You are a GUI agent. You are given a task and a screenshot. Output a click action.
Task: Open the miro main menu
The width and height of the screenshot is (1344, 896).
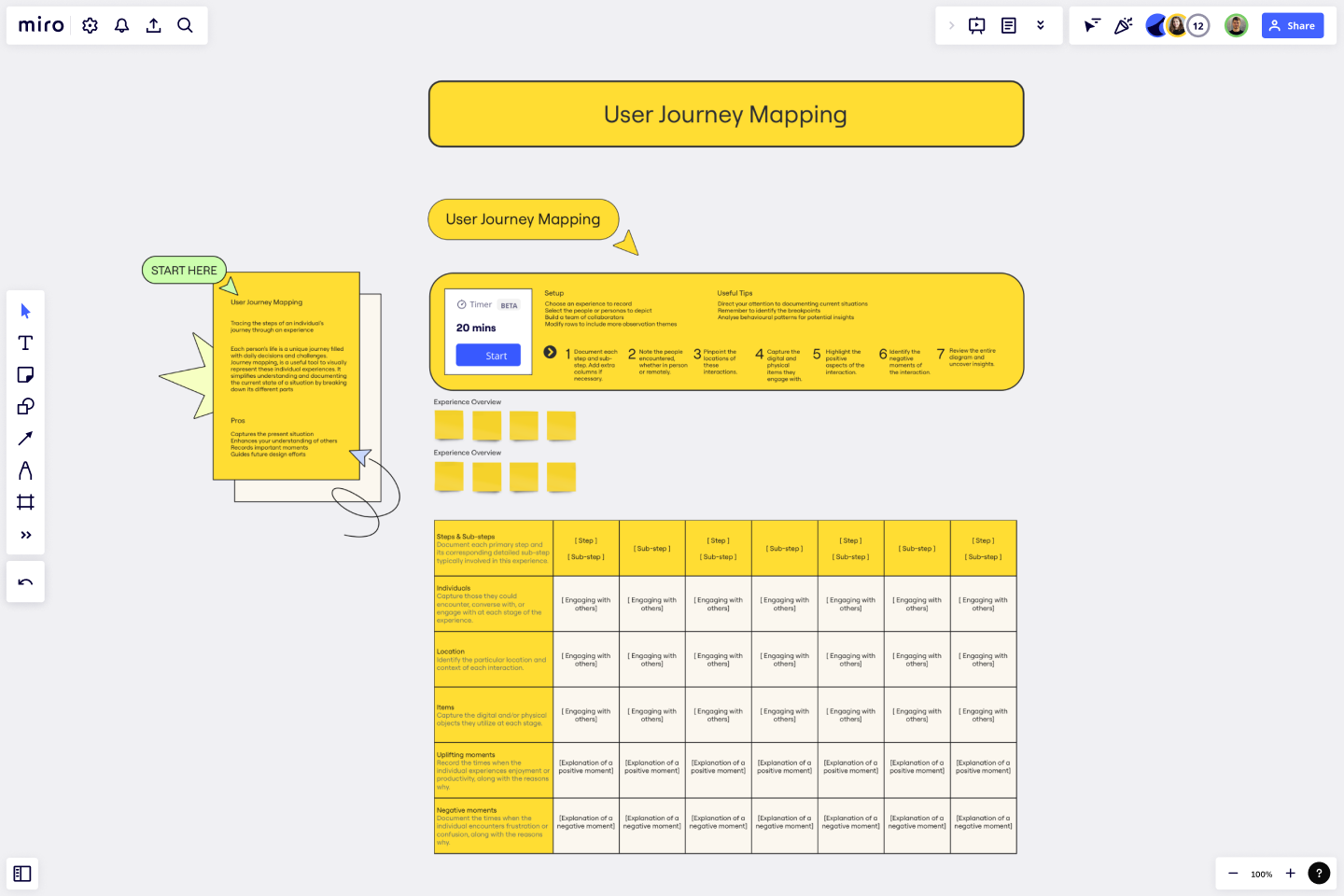coord(40,25)
